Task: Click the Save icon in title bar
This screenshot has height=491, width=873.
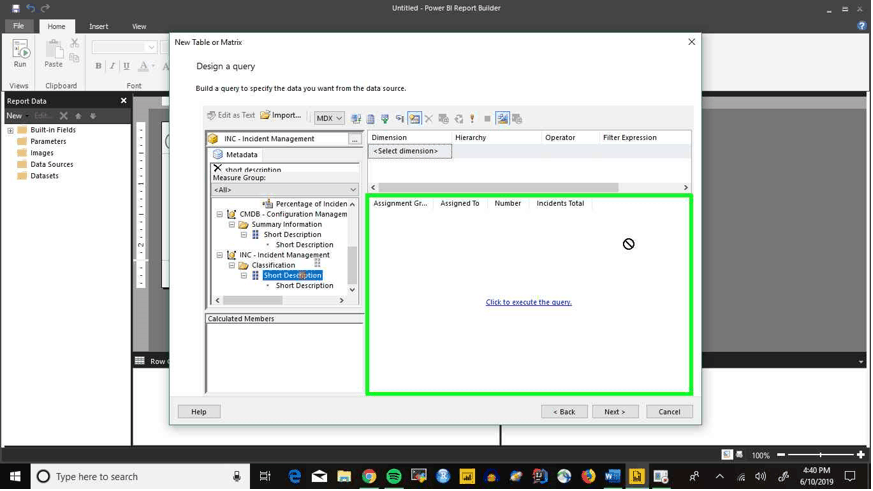Action: click(16, 8)
